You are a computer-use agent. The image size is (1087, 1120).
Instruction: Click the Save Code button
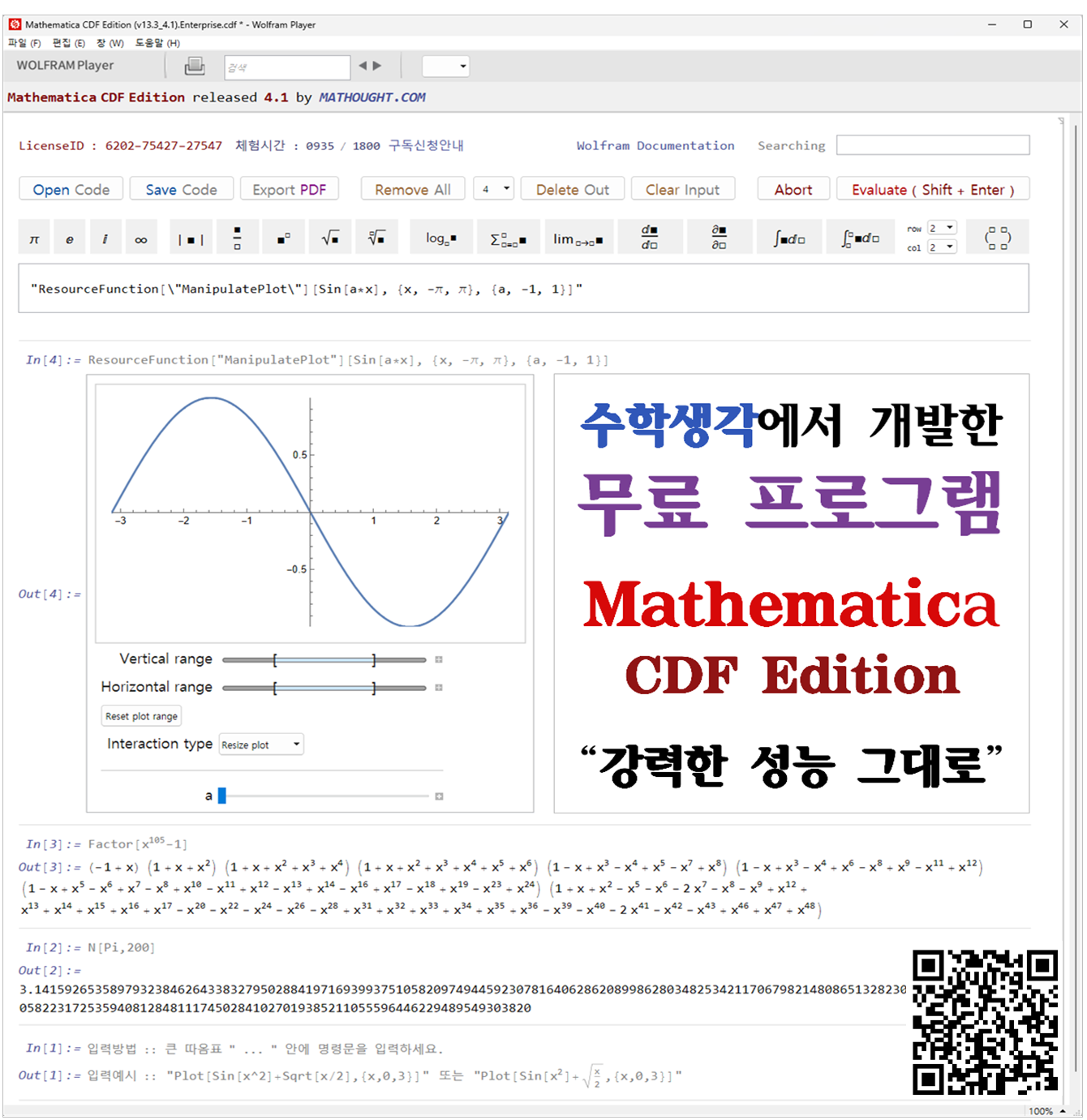[182, 189]
